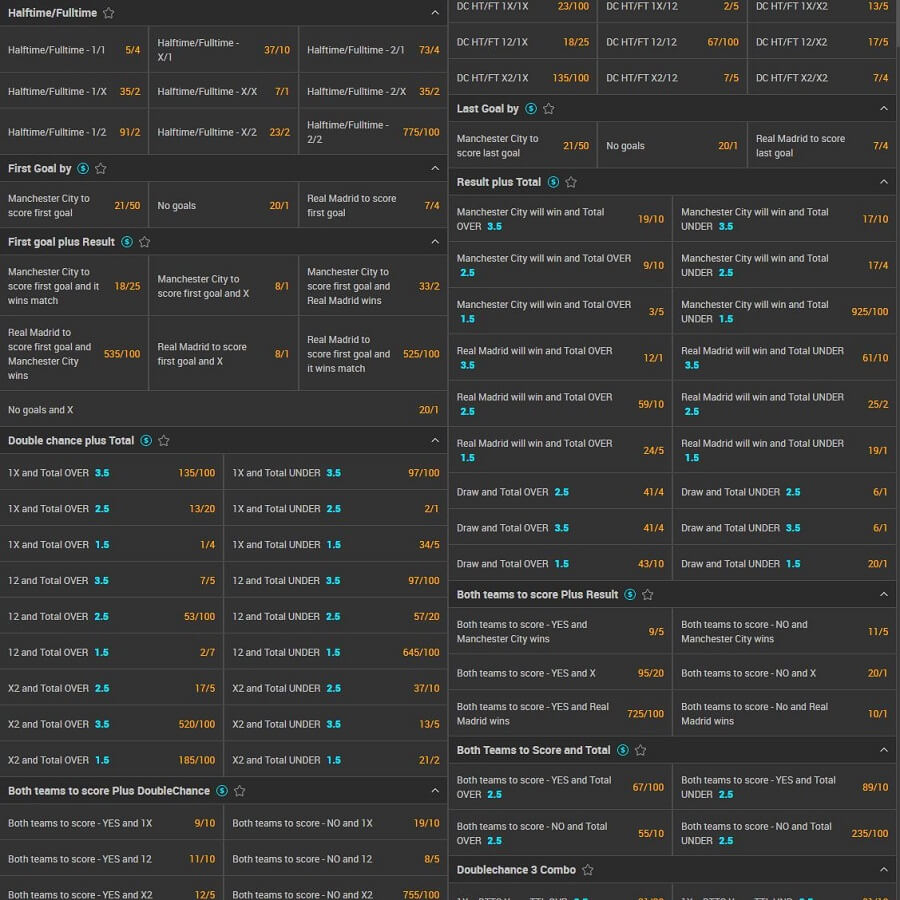Select Manchester City to score first goal and X

(x=223, y=286)
